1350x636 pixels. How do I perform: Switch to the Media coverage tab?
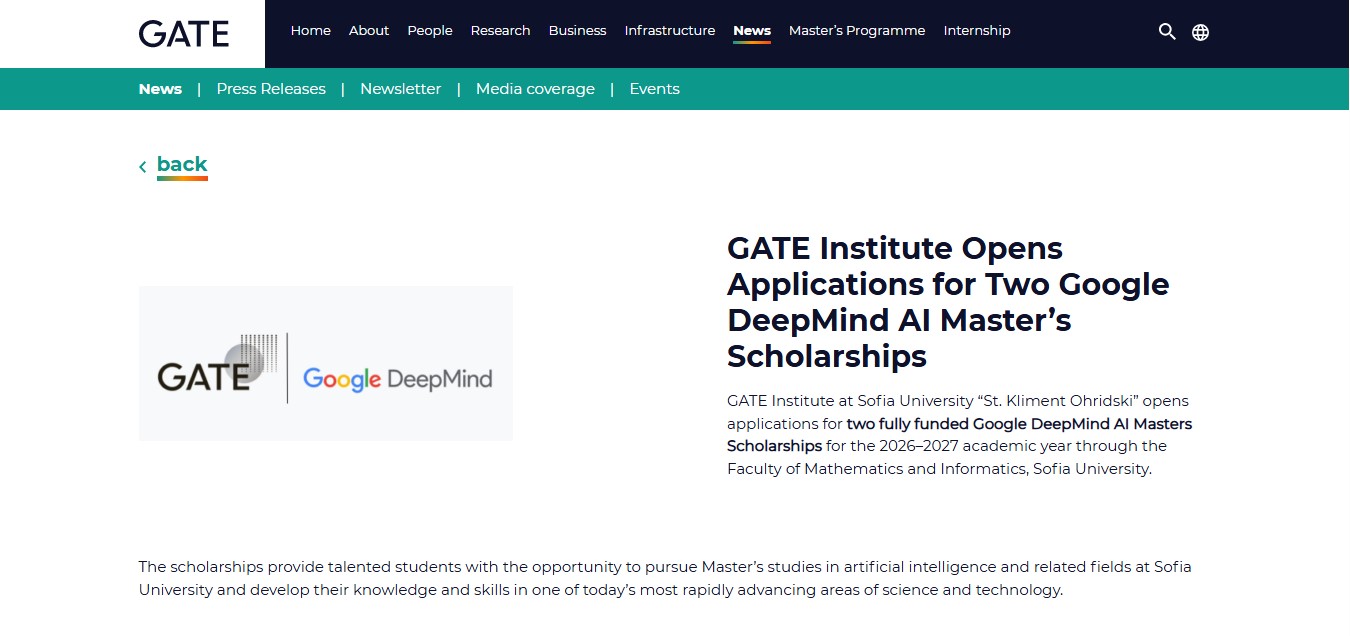535,89
